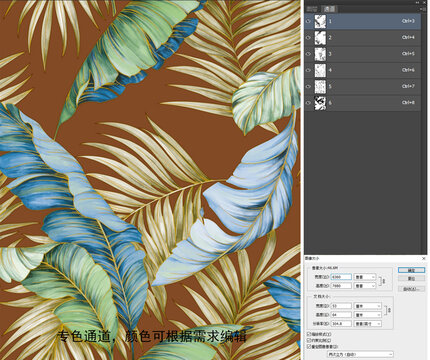Confirm Image Size with the 确定 button
Image resolution: width=430 pixels, height=360 pixels.
click(412, 270)
